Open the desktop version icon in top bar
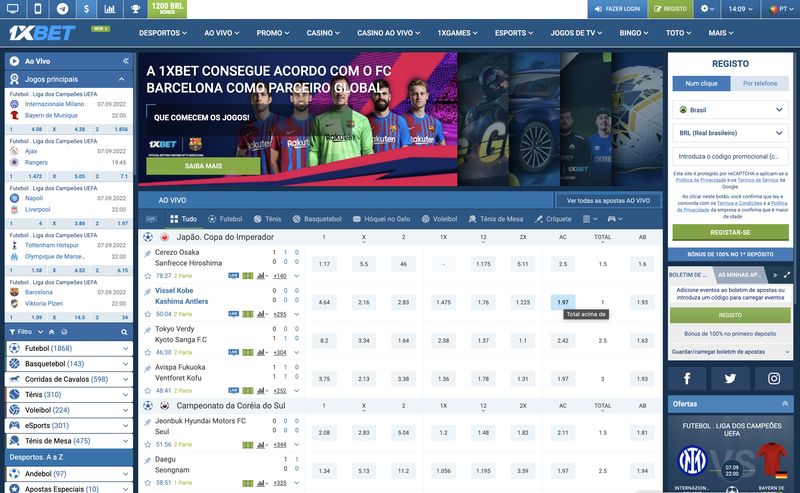The image size is (800, 493). click(x=12, y=9)
